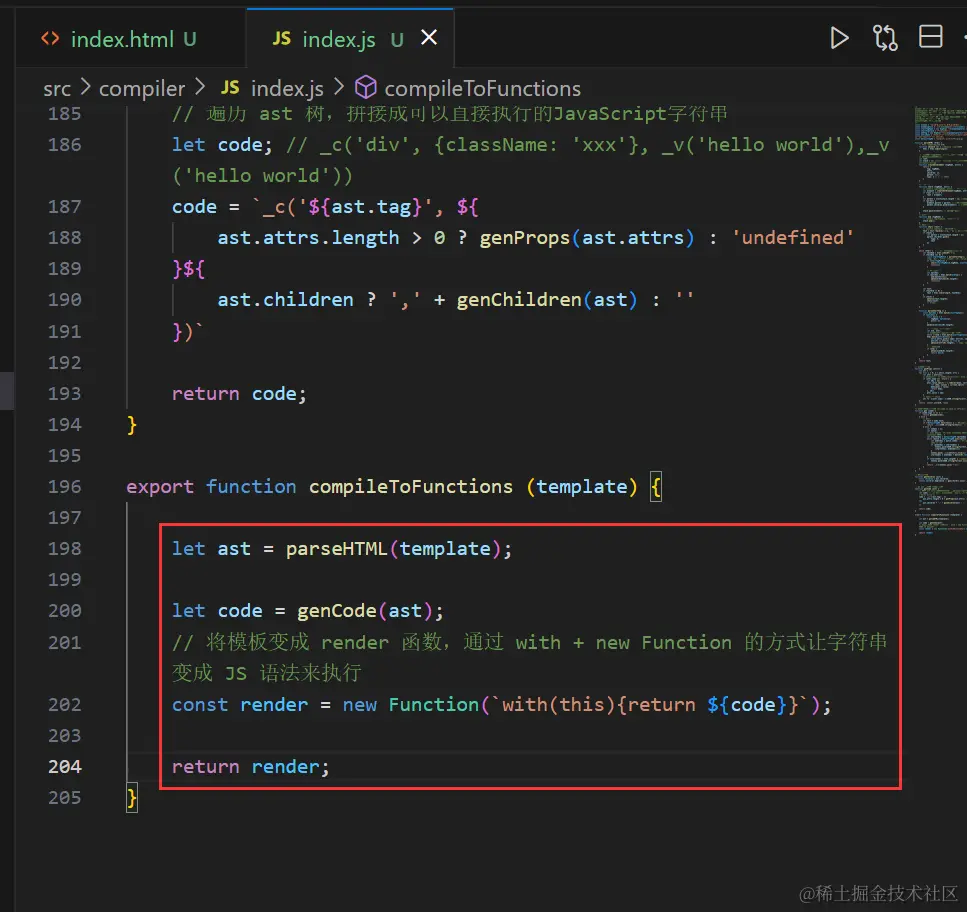Viewport: 967px width, 912px height.
Task: Click the closing brace on line 205
Action: pyautogui.click(x=132, y=798)
